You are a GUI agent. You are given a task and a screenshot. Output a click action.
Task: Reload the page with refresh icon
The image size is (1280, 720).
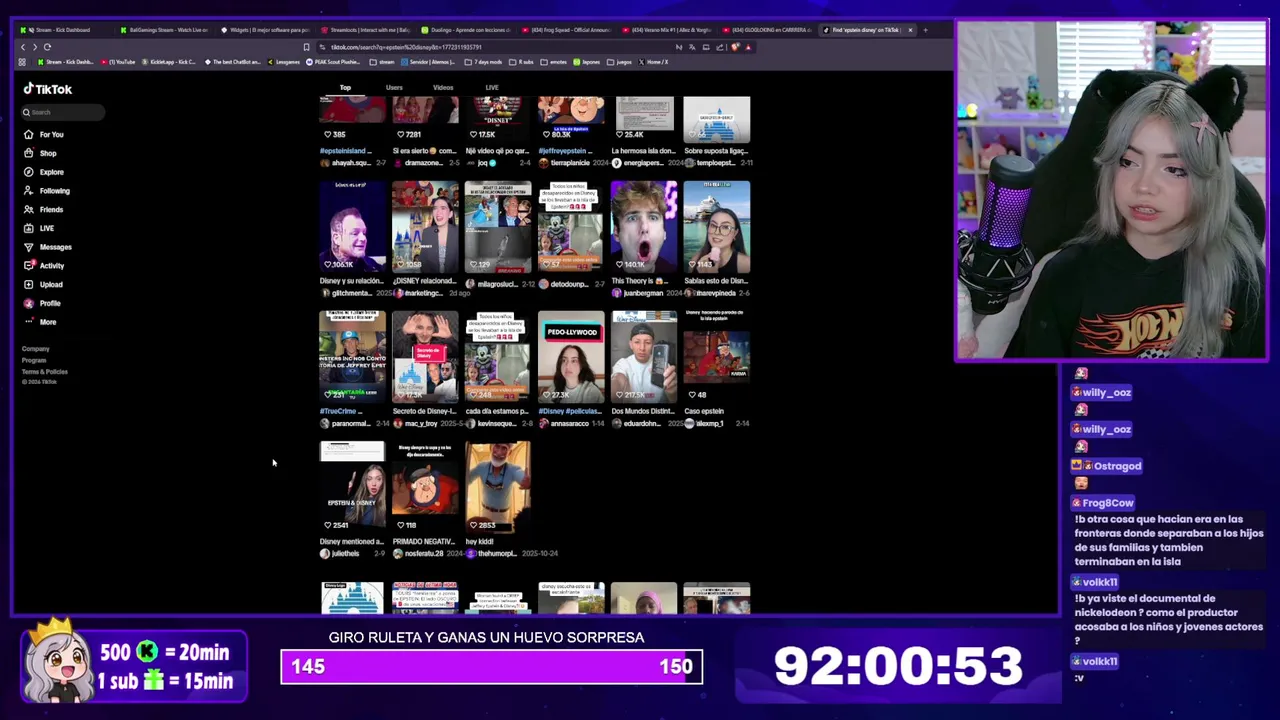[47, 47]
